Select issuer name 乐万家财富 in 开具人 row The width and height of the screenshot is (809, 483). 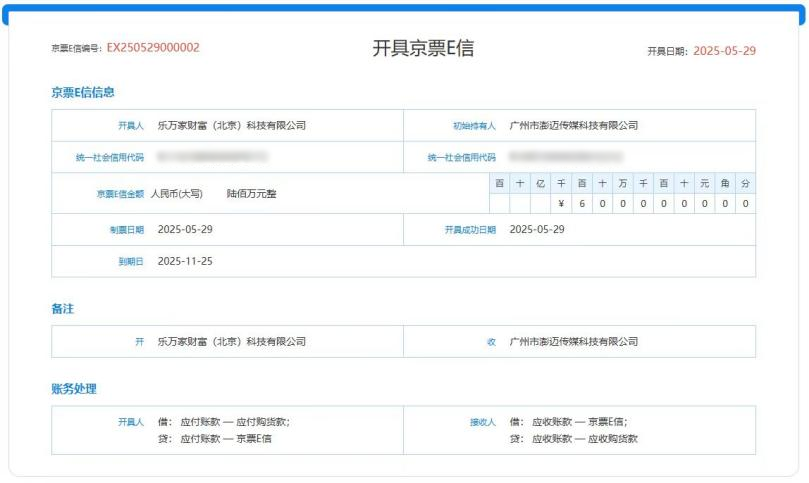(x=232, y=125)
